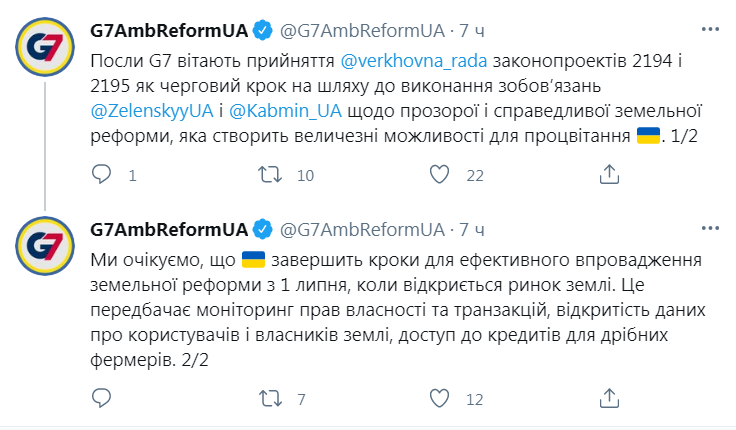Open the first tweet's timestamp link

472,32
